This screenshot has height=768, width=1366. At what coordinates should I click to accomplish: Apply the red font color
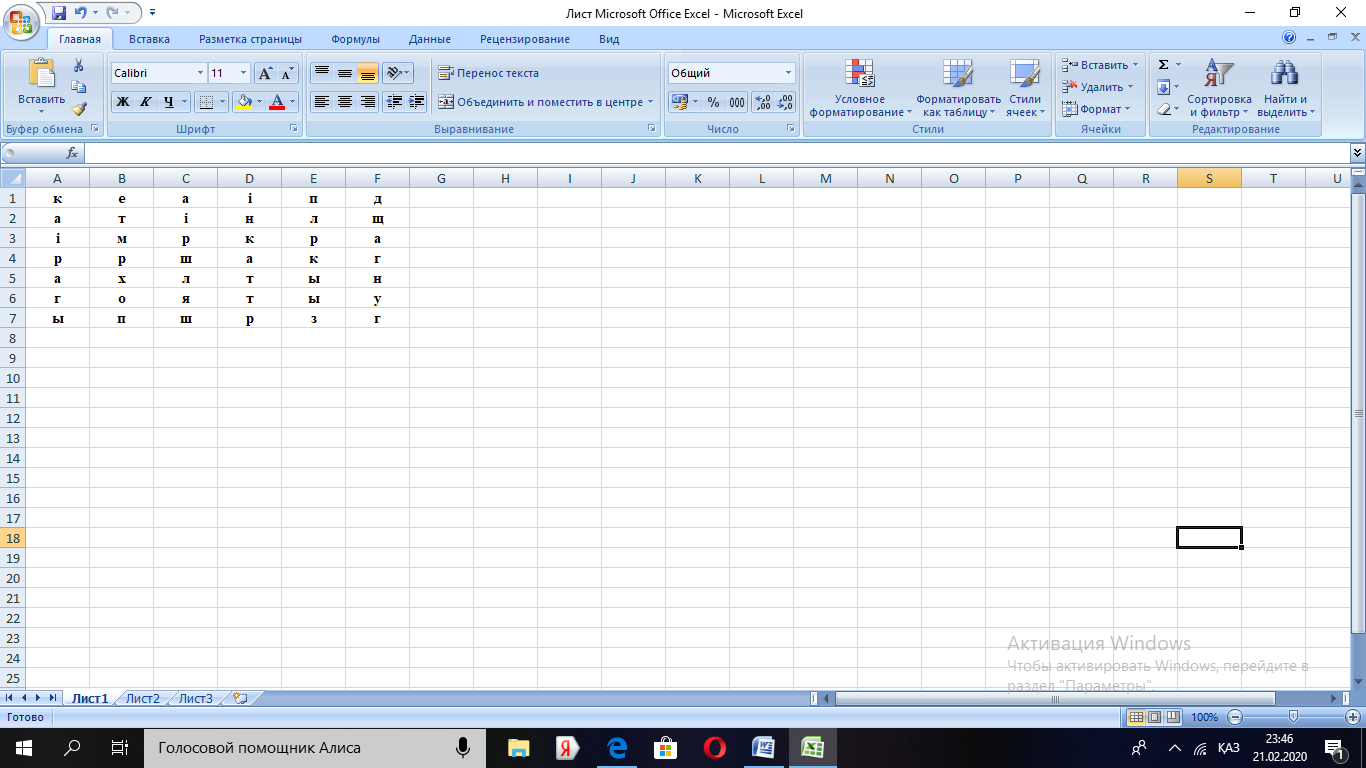click(277, 102)
